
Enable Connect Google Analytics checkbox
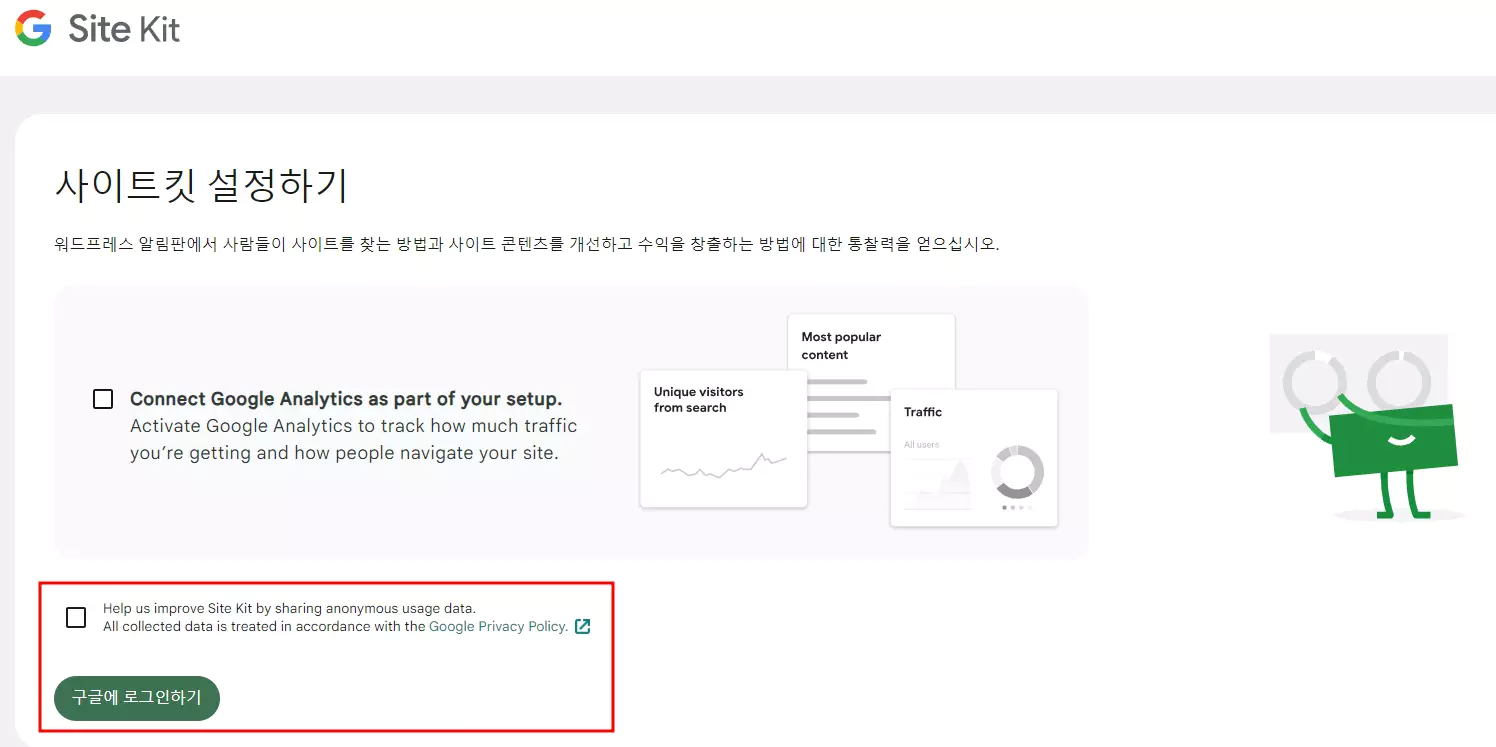click(103, 399)
